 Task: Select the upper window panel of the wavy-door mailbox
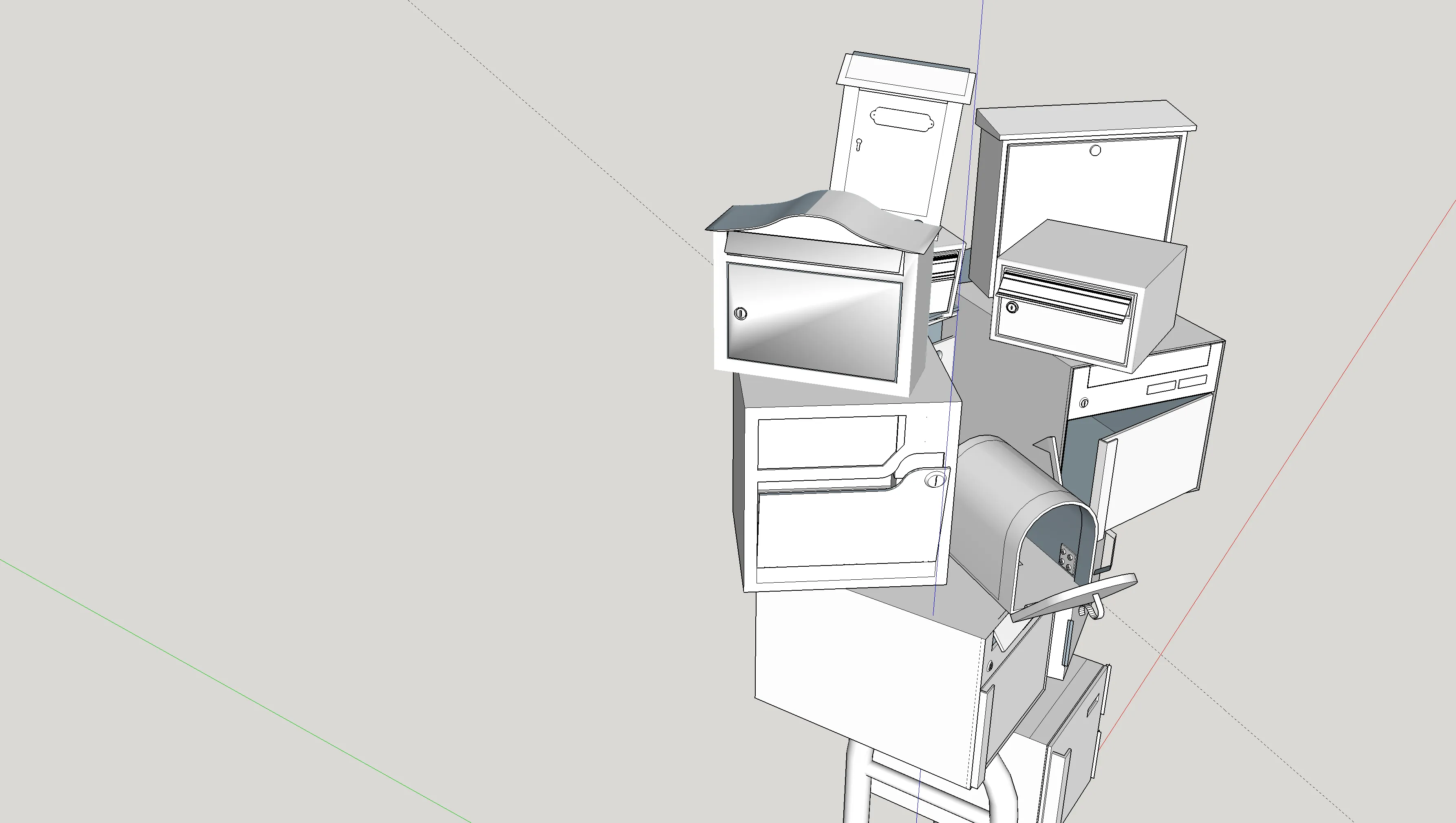[x=831, y=442]
